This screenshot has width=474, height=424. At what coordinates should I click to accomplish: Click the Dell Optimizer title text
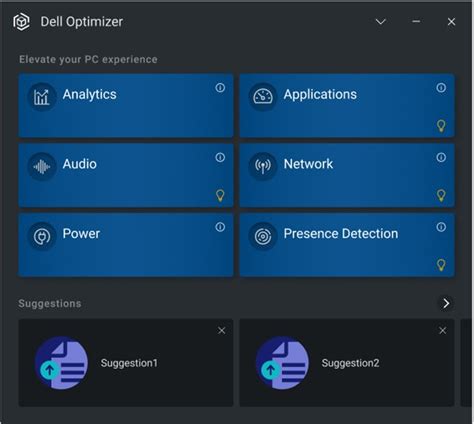(x=82, y=22)
